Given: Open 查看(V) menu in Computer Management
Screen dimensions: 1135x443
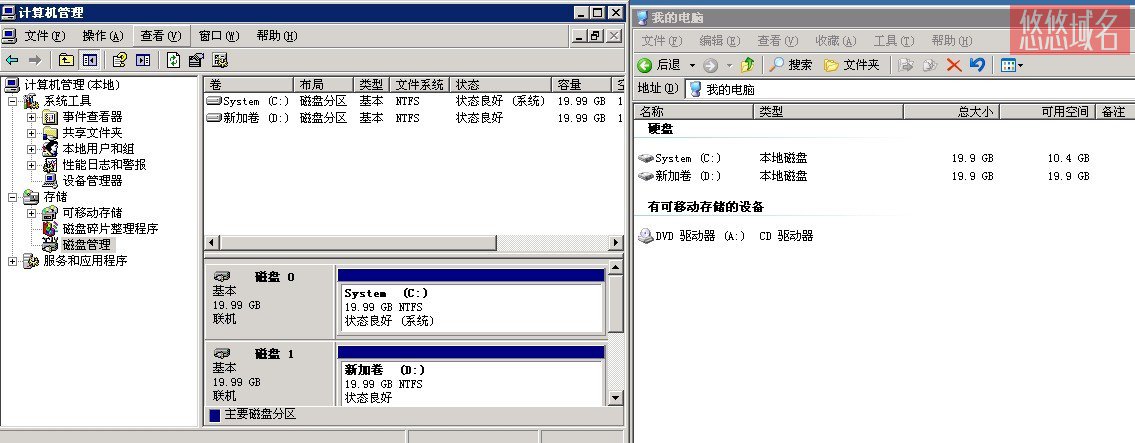Looking at the screenshot, I should pos(161,35).
